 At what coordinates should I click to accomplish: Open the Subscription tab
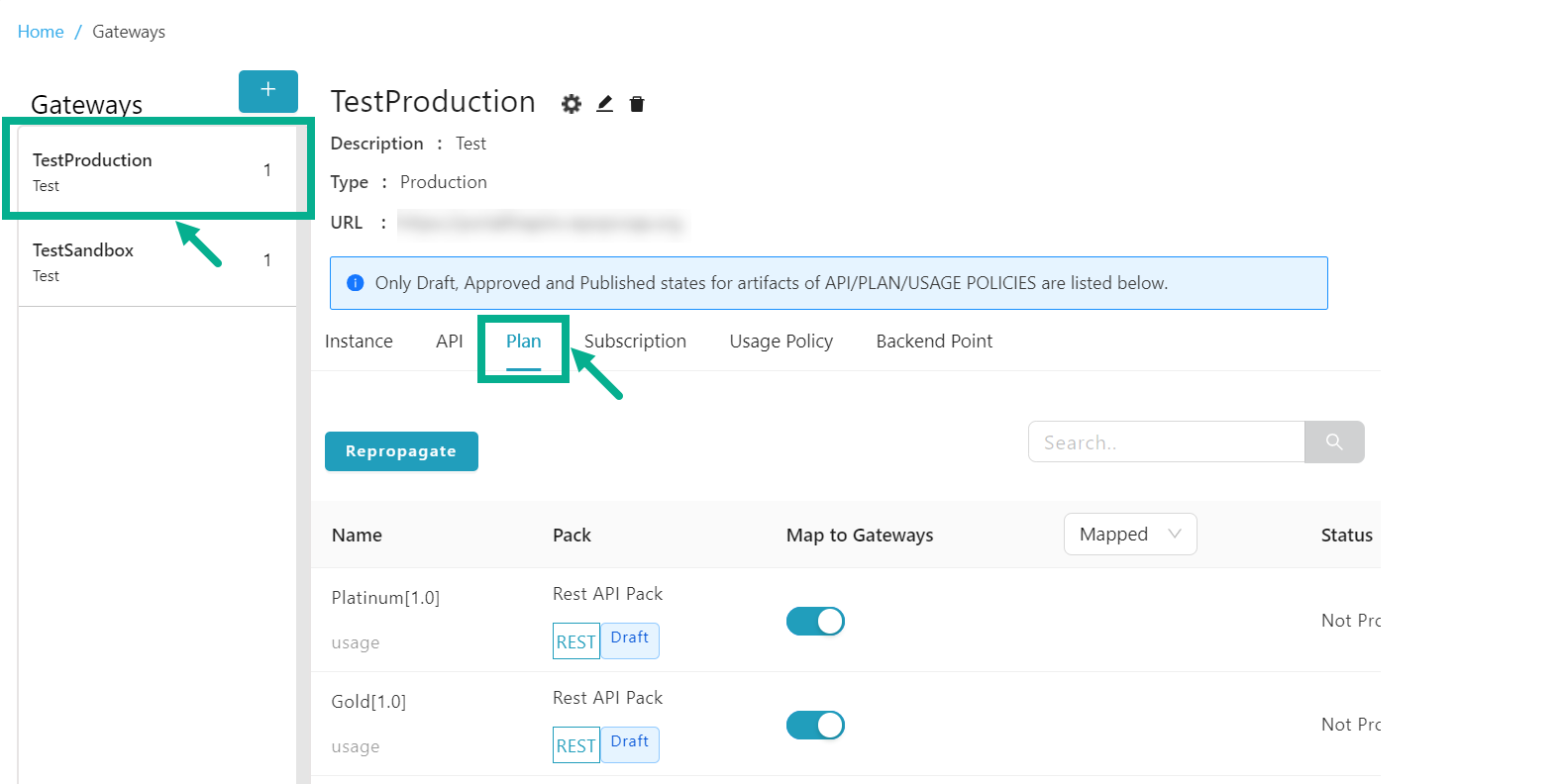point(635,342)
